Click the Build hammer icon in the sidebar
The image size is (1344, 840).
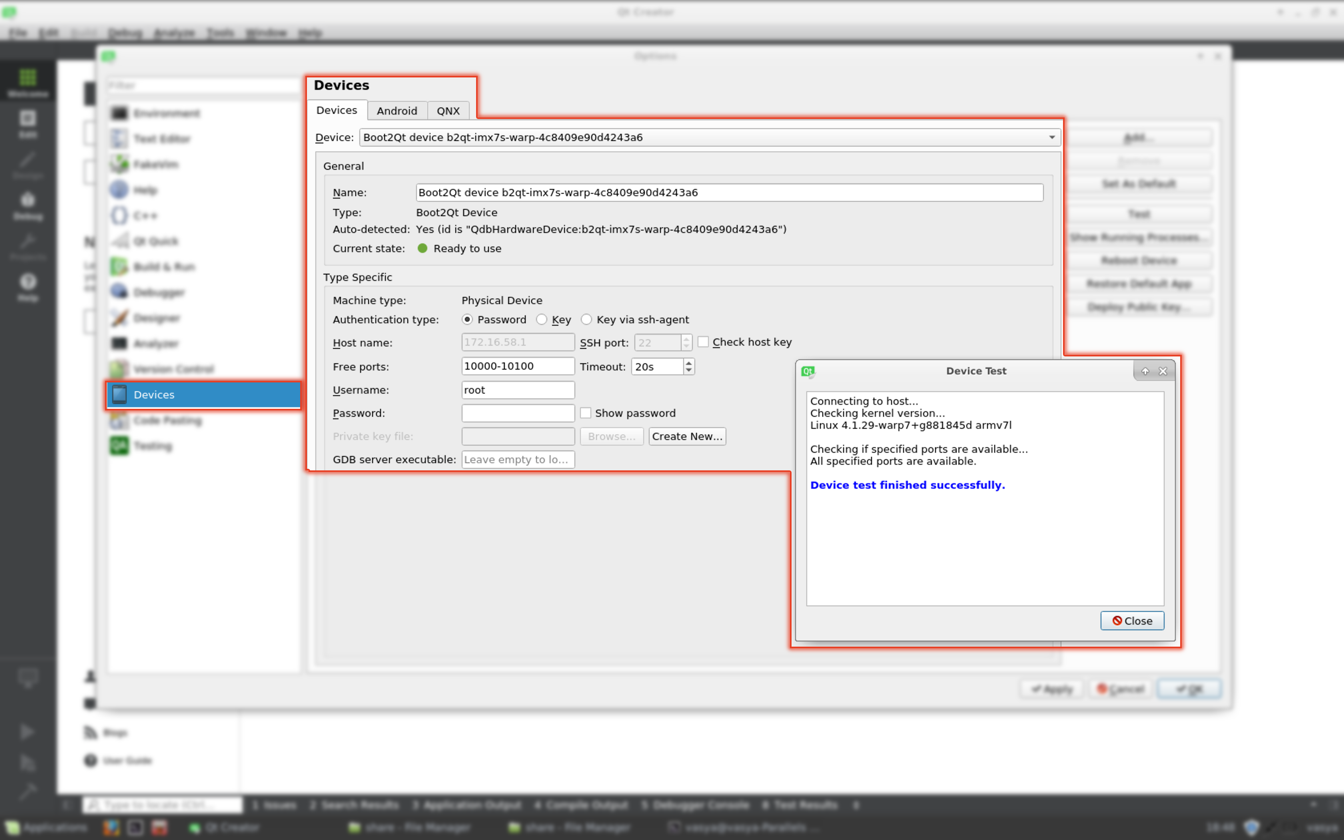point(28,792)
